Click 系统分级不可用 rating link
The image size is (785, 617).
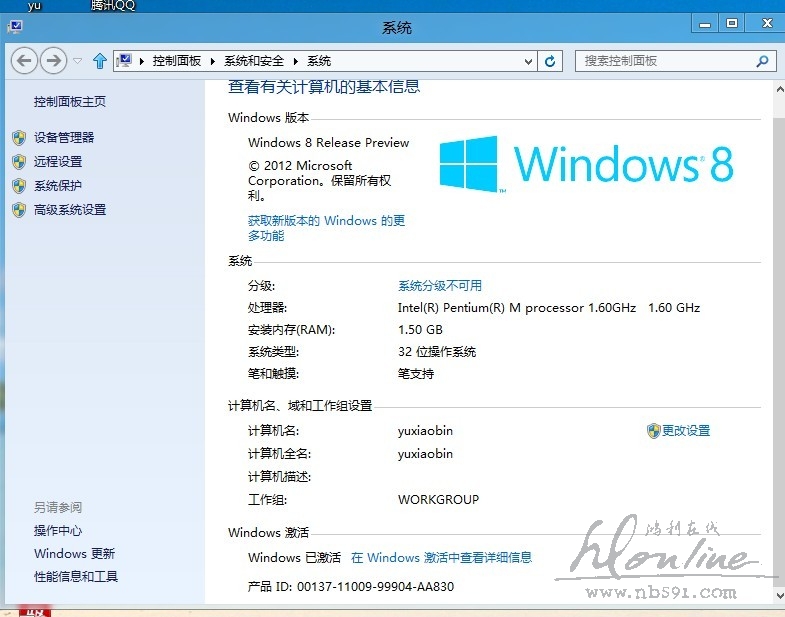pyautogui.click(x=440, y=285)
